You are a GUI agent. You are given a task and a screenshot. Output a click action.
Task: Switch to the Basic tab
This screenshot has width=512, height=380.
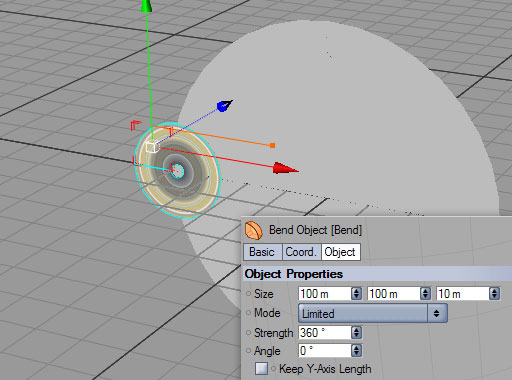263,252
